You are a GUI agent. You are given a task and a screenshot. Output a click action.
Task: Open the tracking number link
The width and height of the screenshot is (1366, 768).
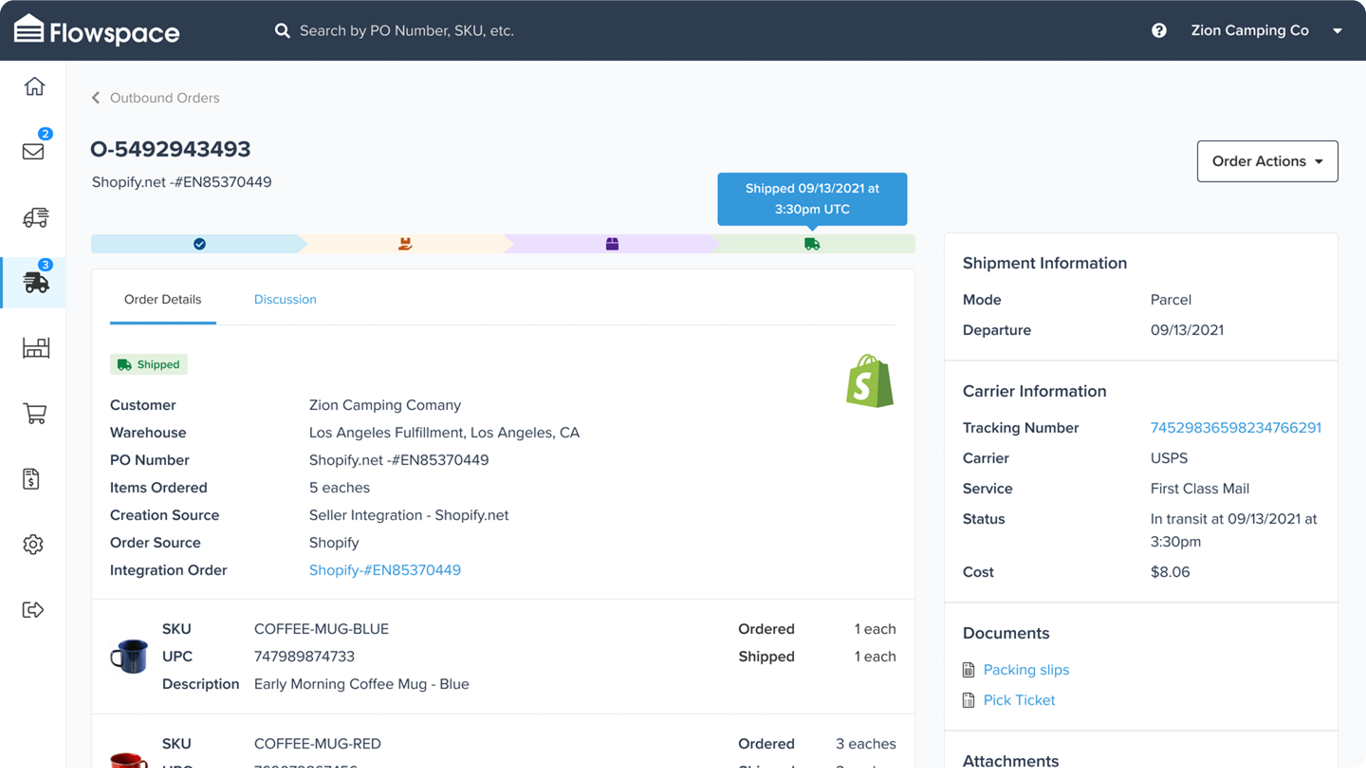[x=1236, y=428]
